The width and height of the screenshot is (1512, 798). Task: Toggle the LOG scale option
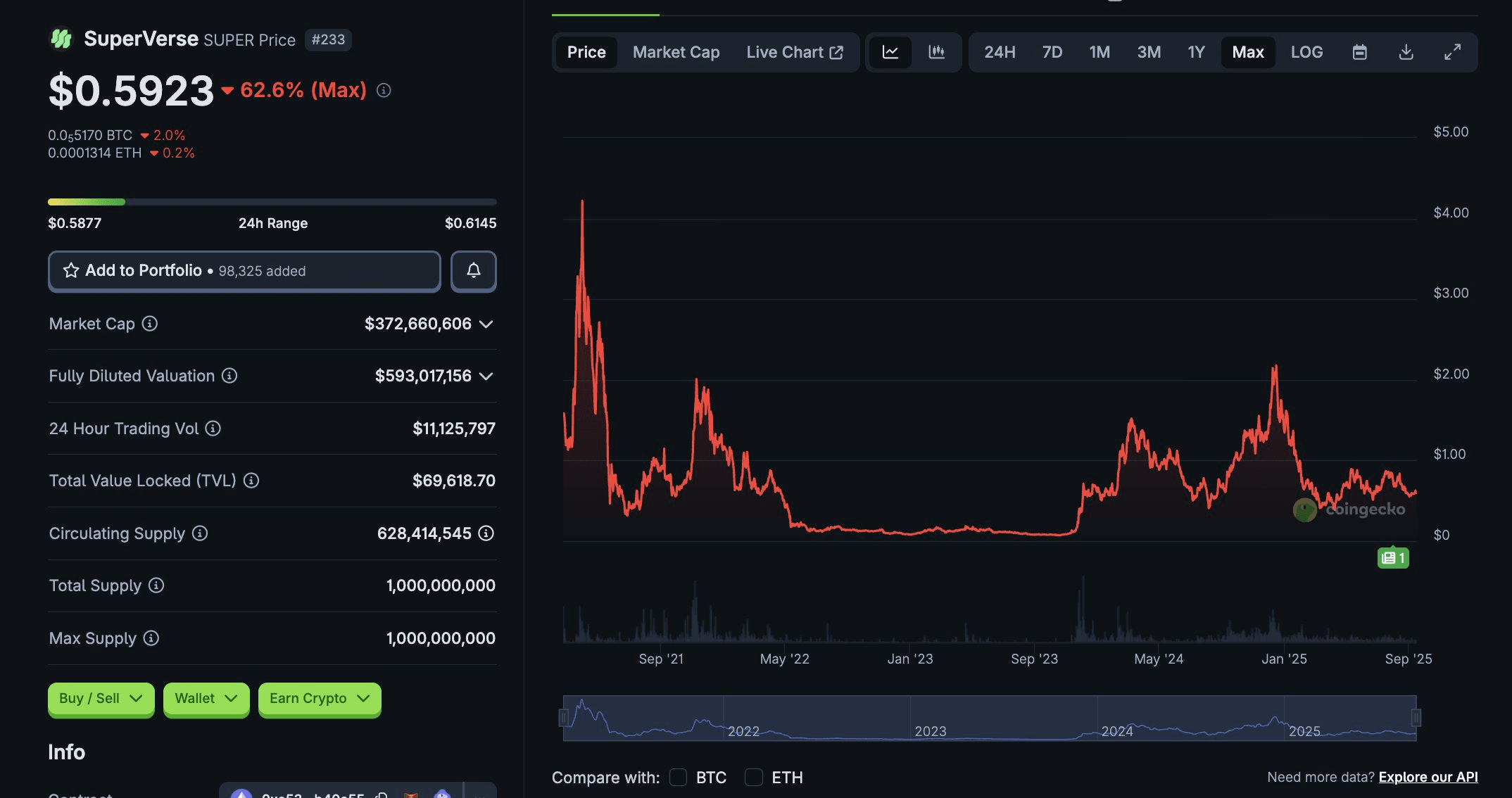coord(1306,52)
